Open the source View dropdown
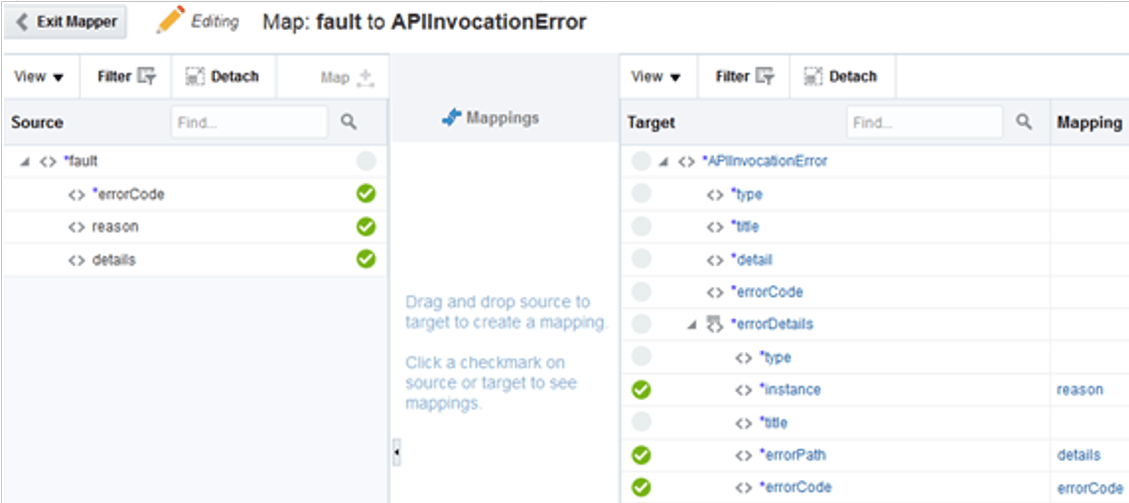Screen dimensions: 1129x503 tap(39, 76)
